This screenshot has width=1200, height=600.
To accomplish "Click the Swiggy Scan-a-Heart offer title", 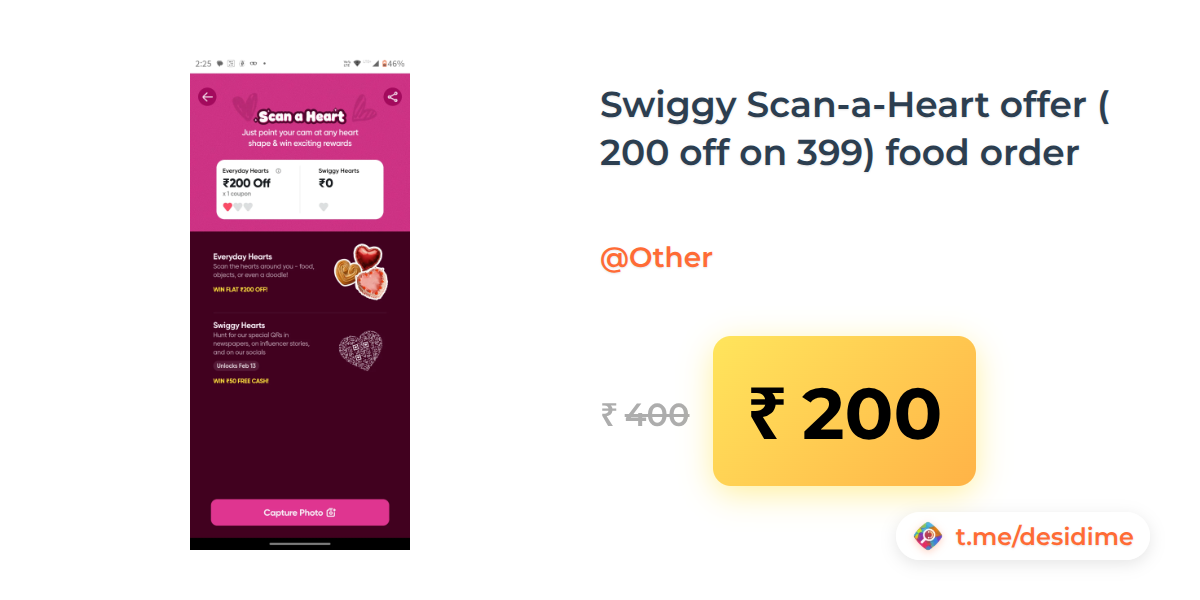I will (855, 128).
